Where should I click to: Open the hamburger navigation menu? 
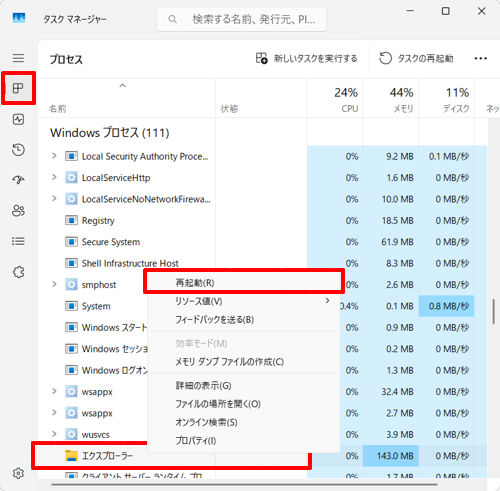(x=18, y=58)
